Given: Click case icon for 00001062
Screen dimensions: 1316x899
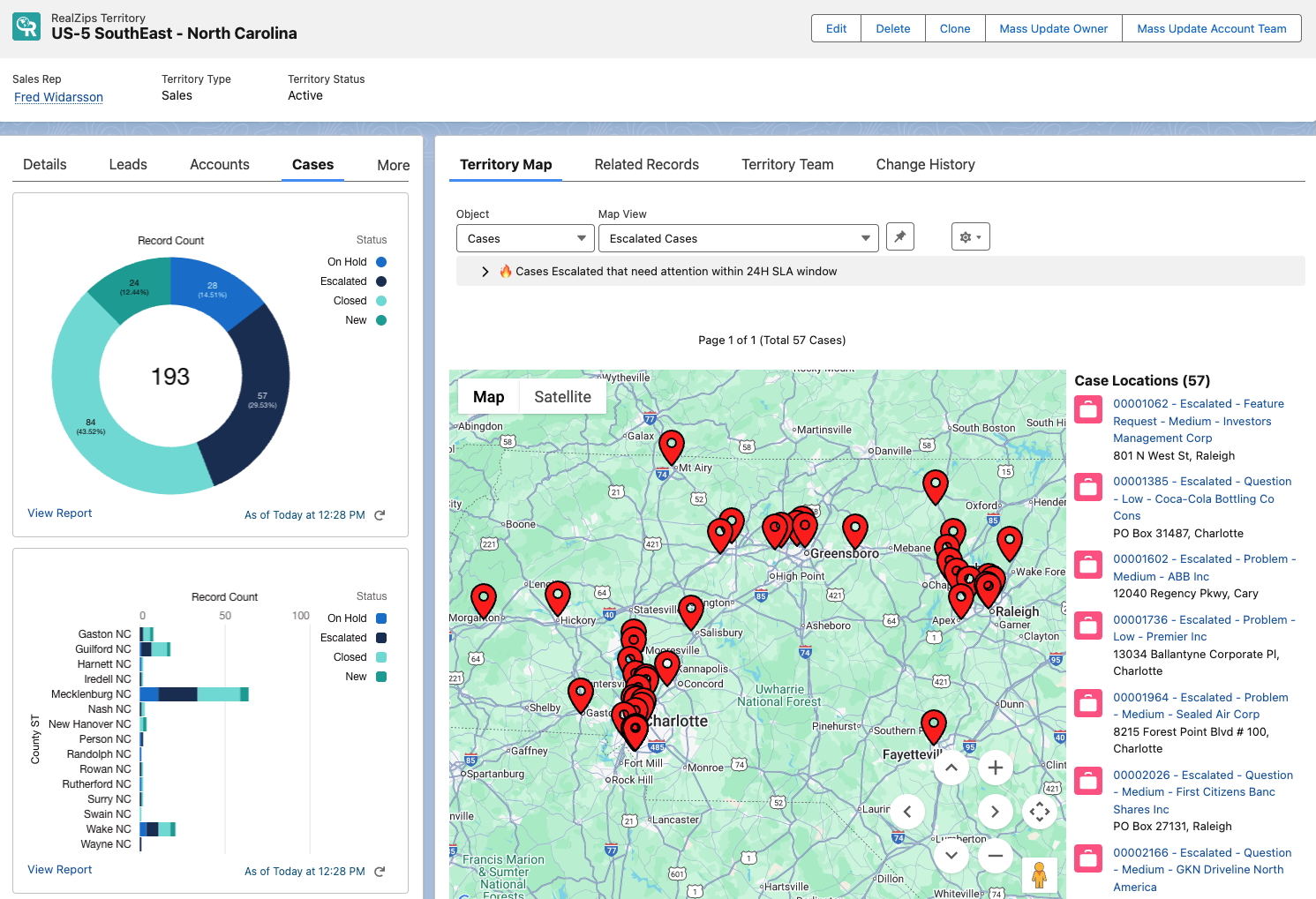Looking at the screenshot, I should pyautogui.click(x=1088, y=409).
